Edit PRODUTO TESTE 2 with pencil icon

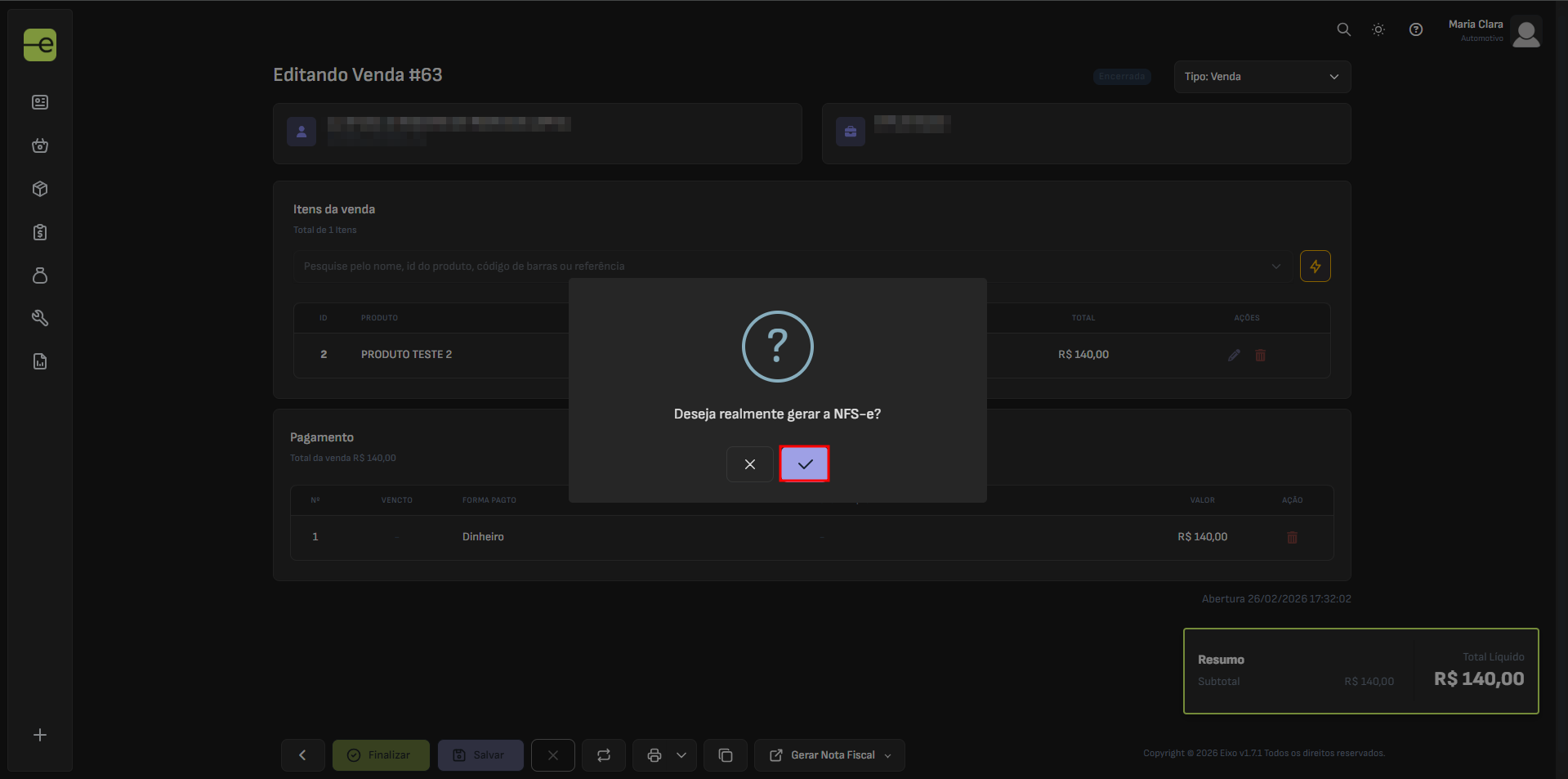[1234, 355]
